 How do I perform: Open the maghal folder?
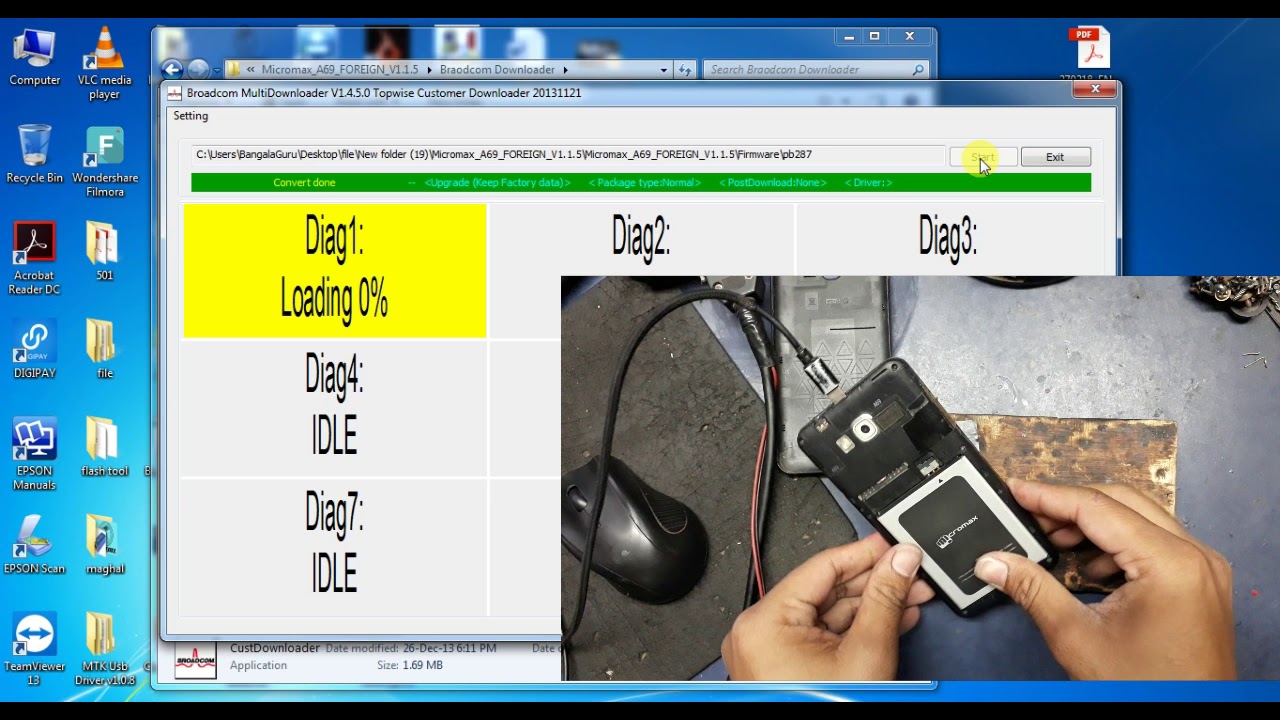104,545
